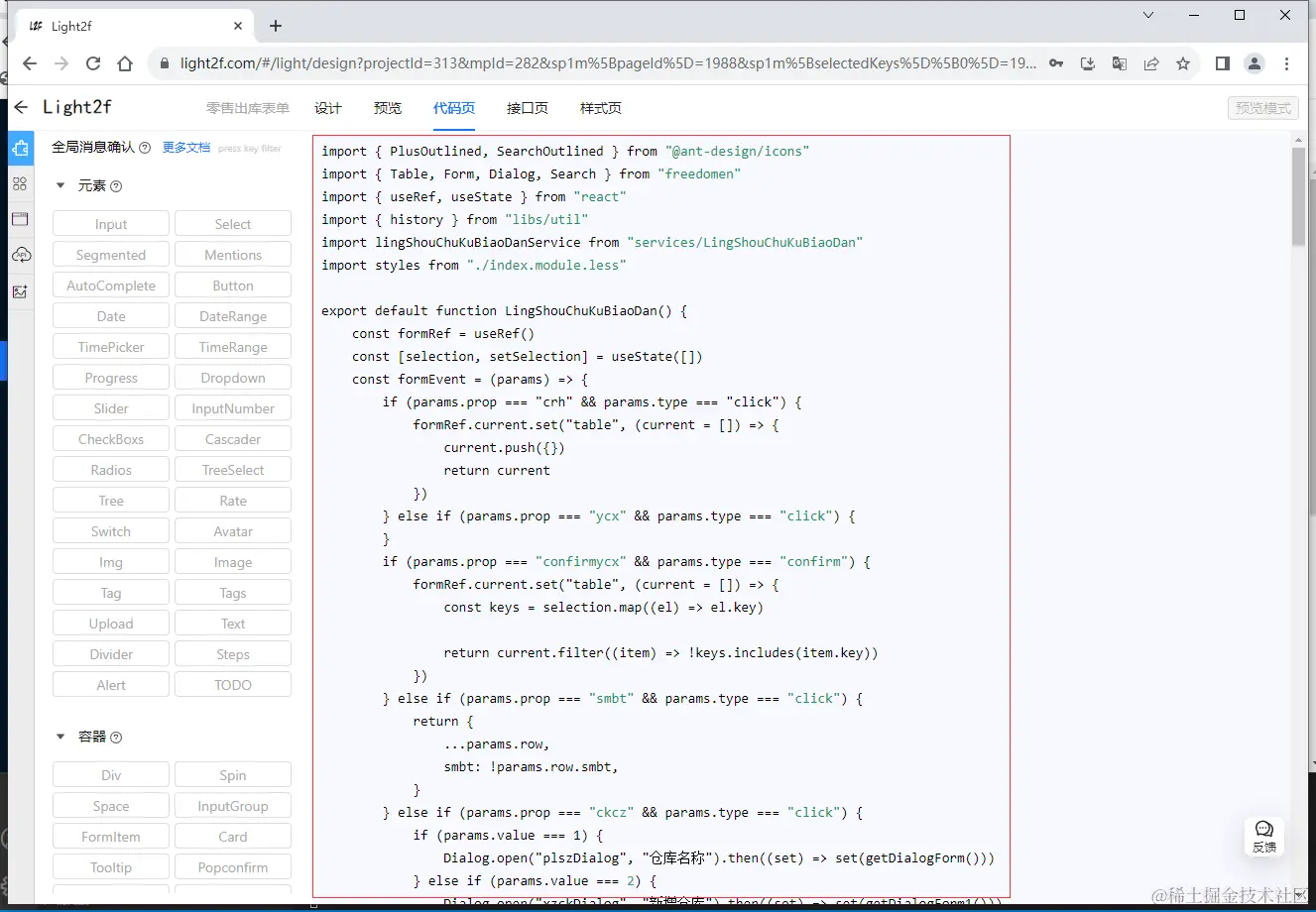Bookmark this page with star icon

pos(1183,63)
